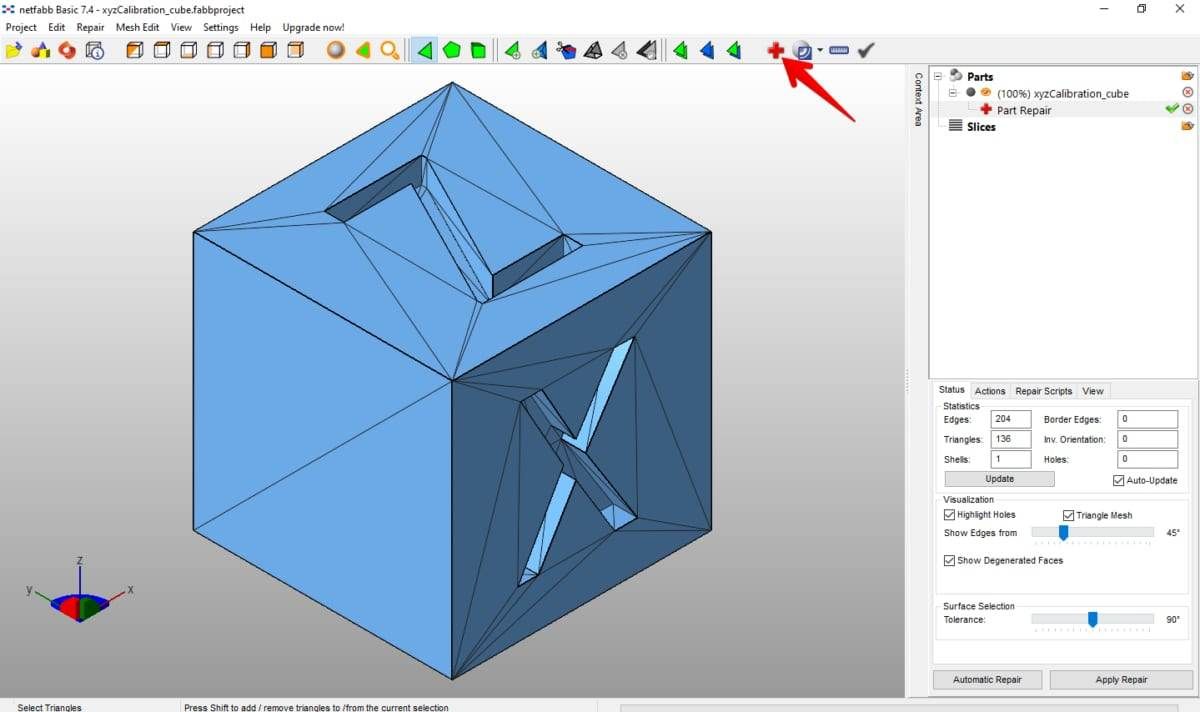
Task: Select the orange sphere primitive icon
Action: [335, 49]
